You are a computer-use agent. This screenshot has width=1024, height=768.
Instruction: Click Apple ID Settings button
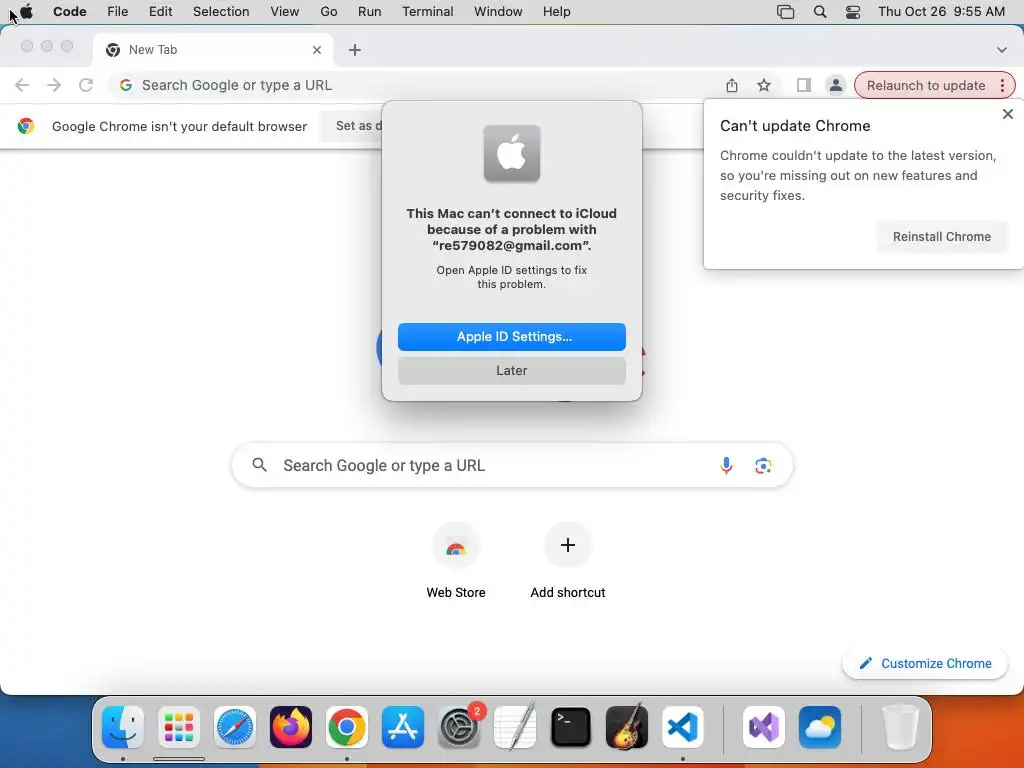(x=511, y=336)
